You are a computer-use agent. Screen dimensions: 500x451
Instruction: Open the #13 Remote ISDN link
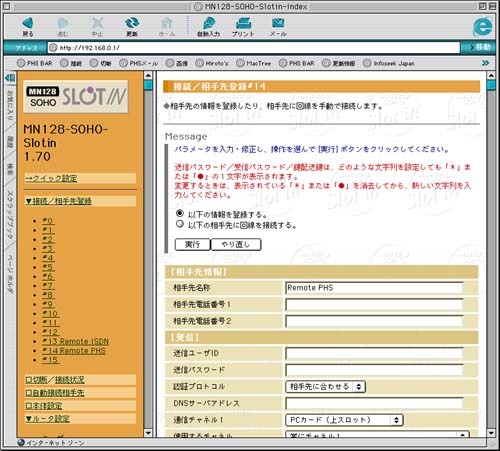coord(75,341)
